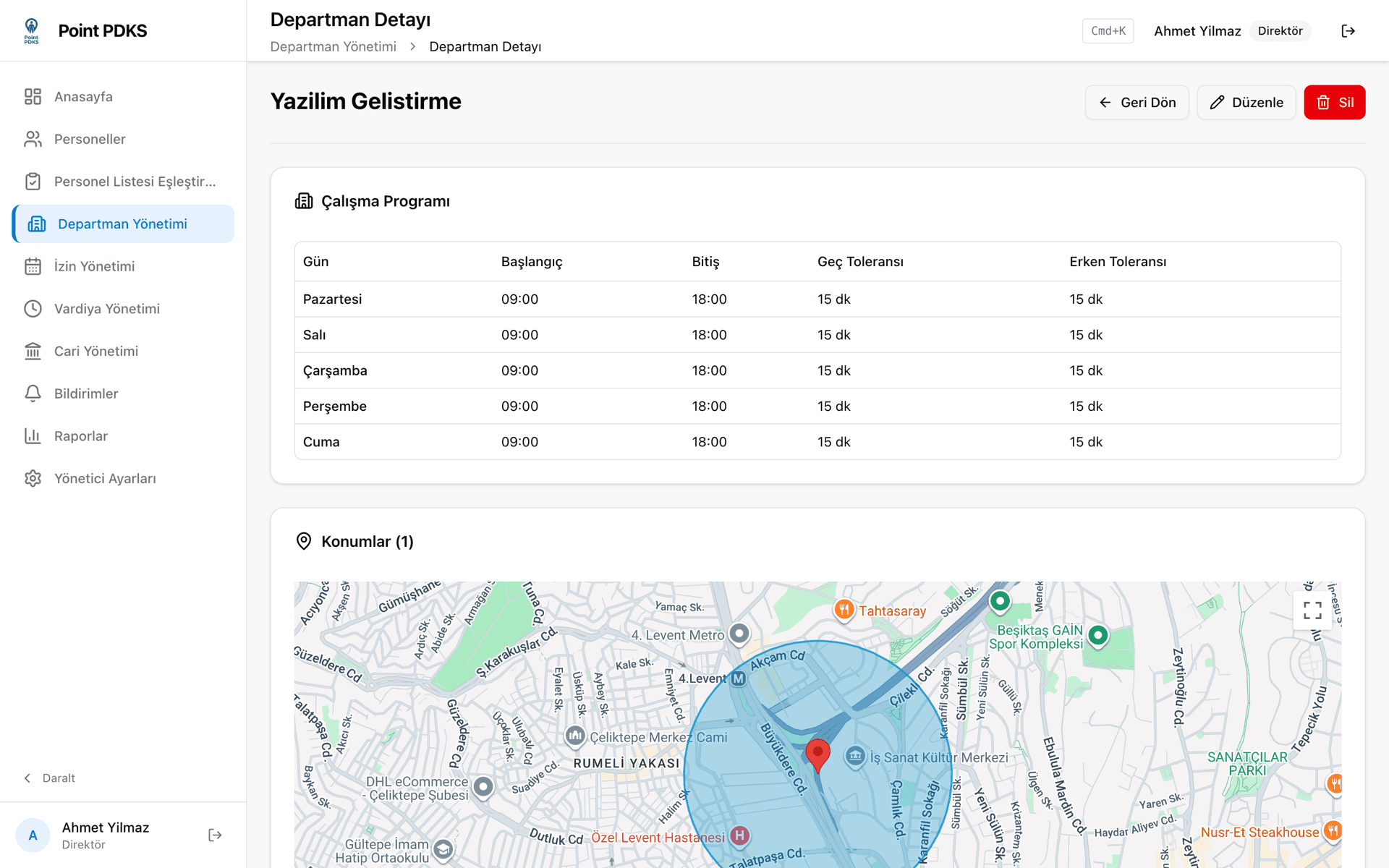Image resolution: width=1389 pixels, height=868 pixels.
Task: Select the Perşembe row day name
Action: click(x=334, y=407)
